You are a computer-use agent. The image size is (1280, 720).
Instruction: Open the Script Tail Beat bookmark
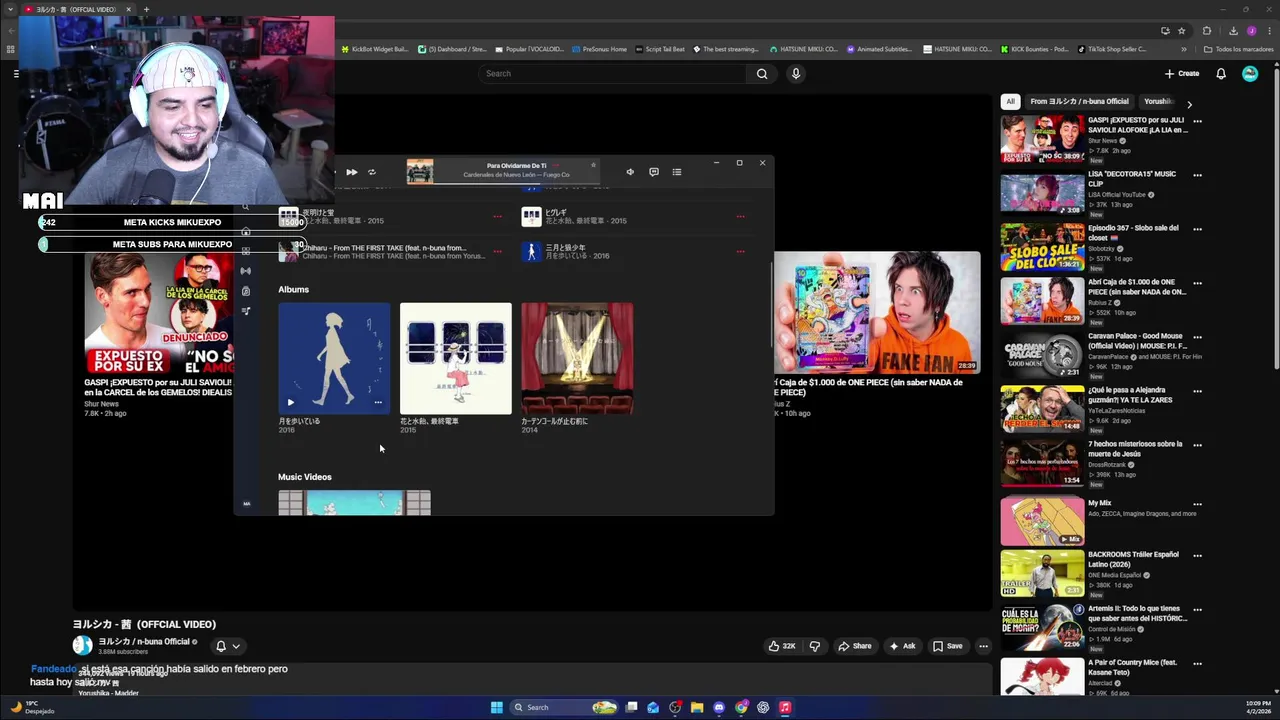[x=660, y=49]
